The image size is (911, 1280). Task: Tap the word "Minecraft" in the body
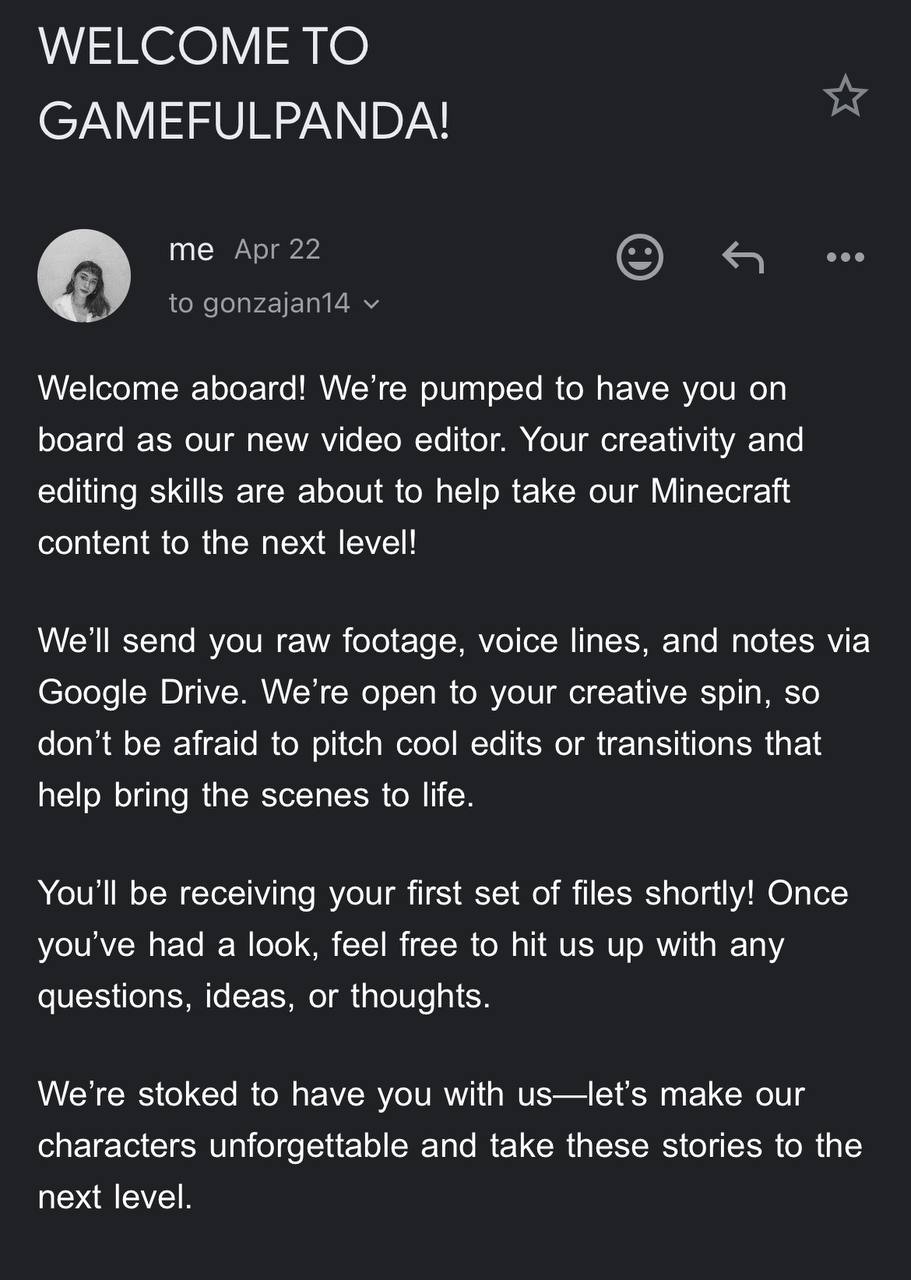click(x=720, y=491)
